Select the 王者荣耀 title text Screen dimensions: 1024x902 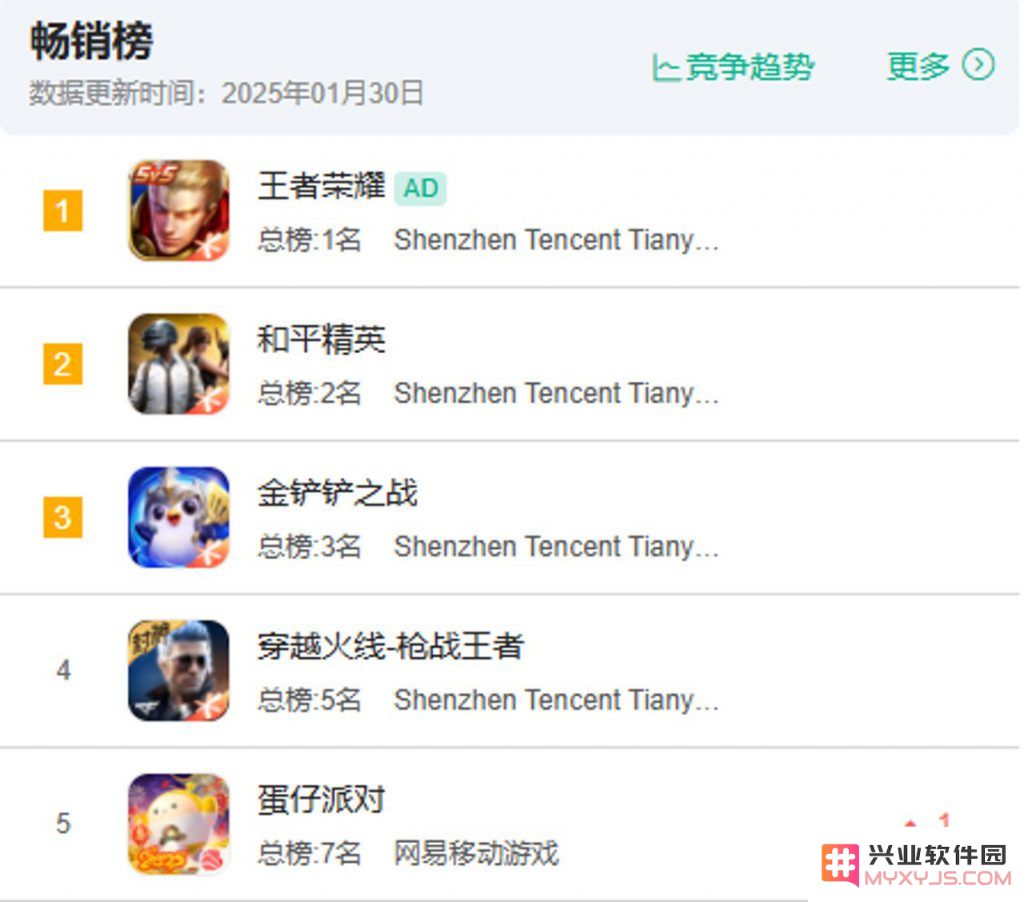[321, 186]
